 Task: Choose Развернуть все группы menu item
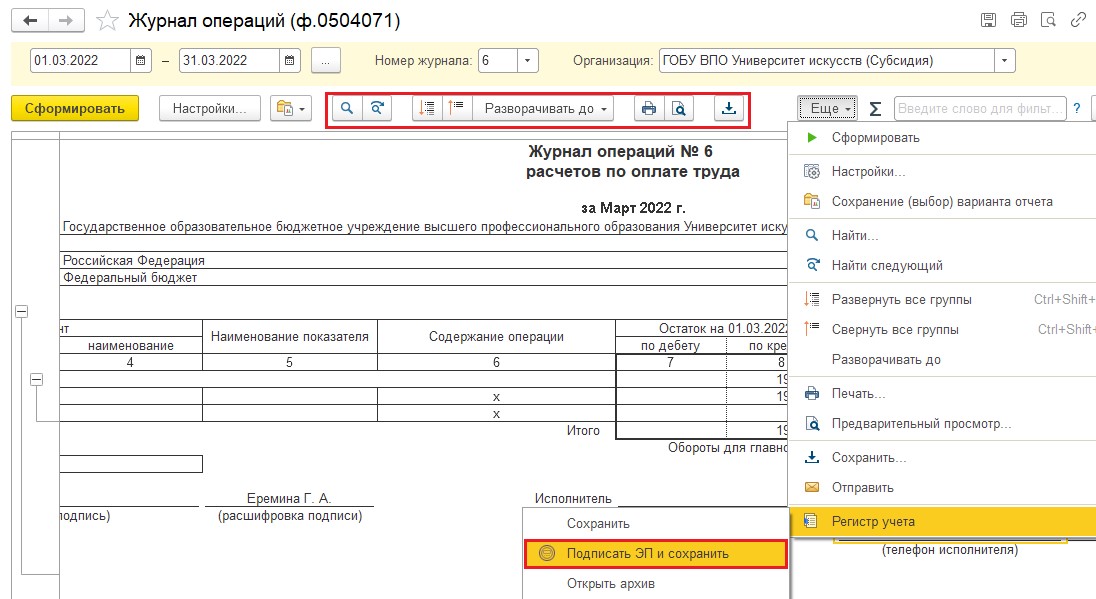point(942,299)
